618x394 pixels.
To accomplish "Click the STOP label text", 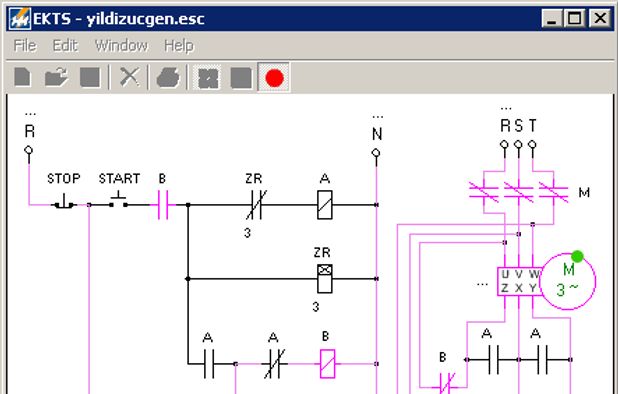I will click(x=63, y=178).
